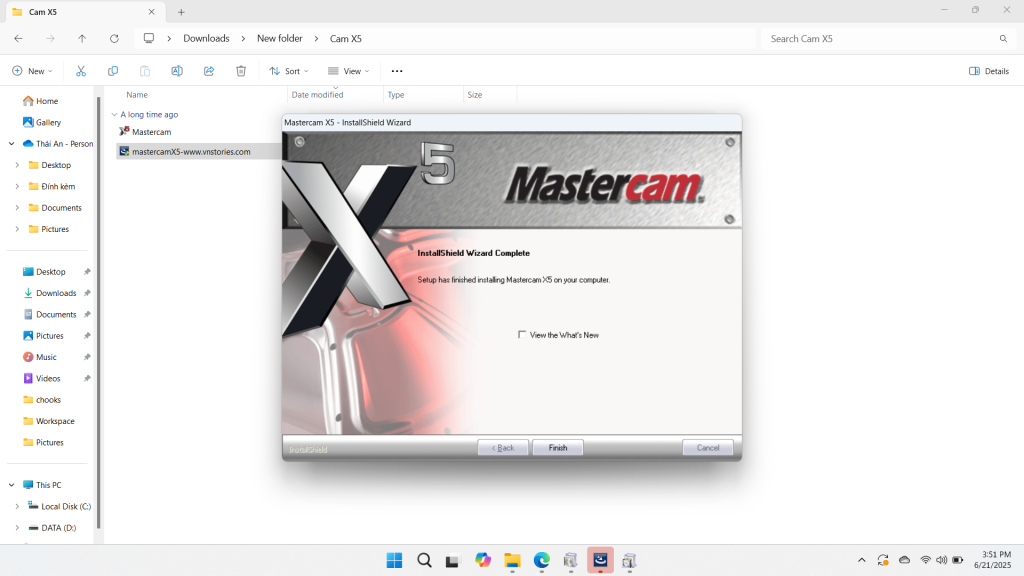This screenshot has height=576, width=1024.
Task: Open the See more ellipsis menu
Action: coord(397,71)
